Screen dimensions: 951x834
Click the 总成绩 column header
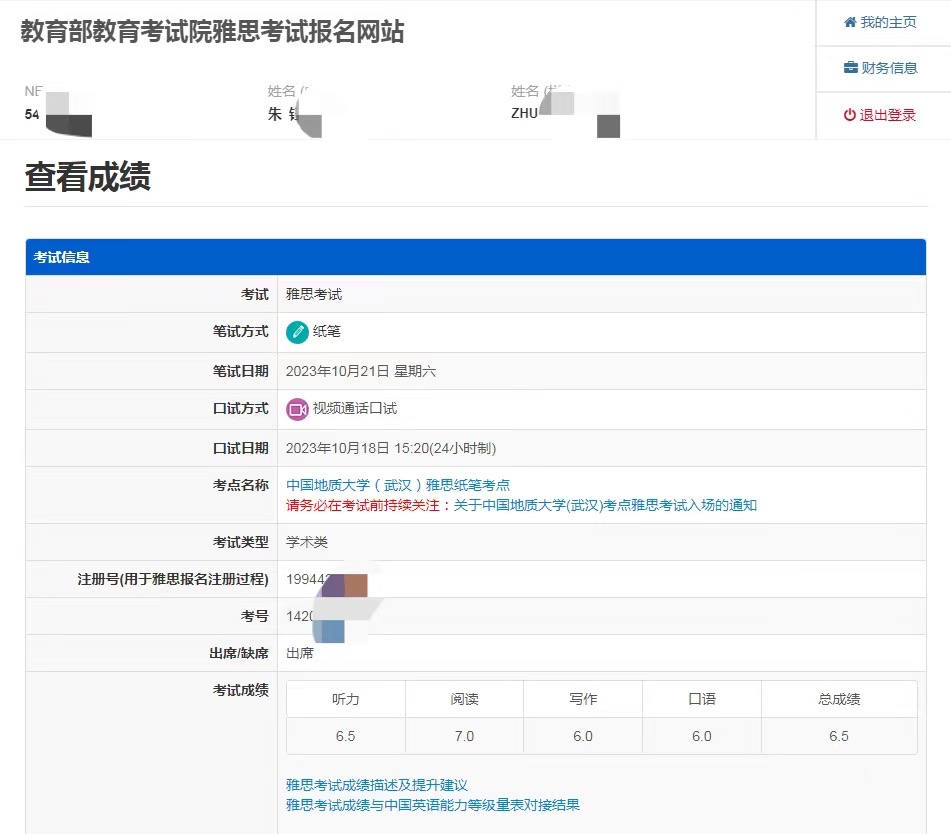[x=839, y=699]
